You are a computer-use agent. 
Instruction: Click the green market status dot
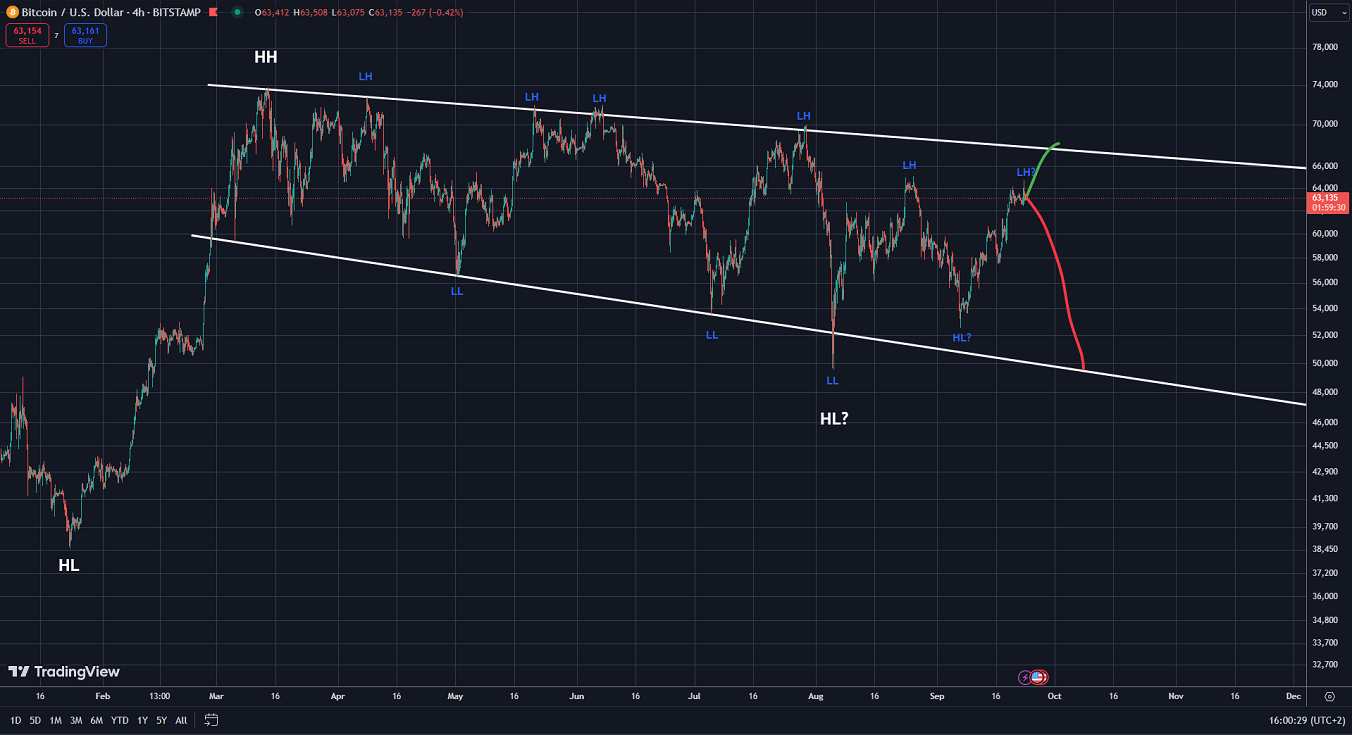pos(239,12)
